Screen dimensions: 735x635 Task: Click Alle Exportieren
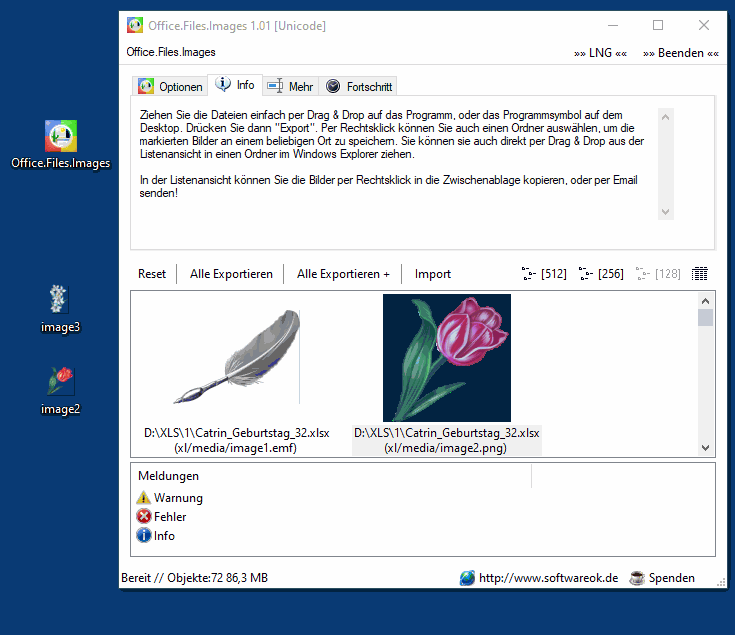[231, 274]
